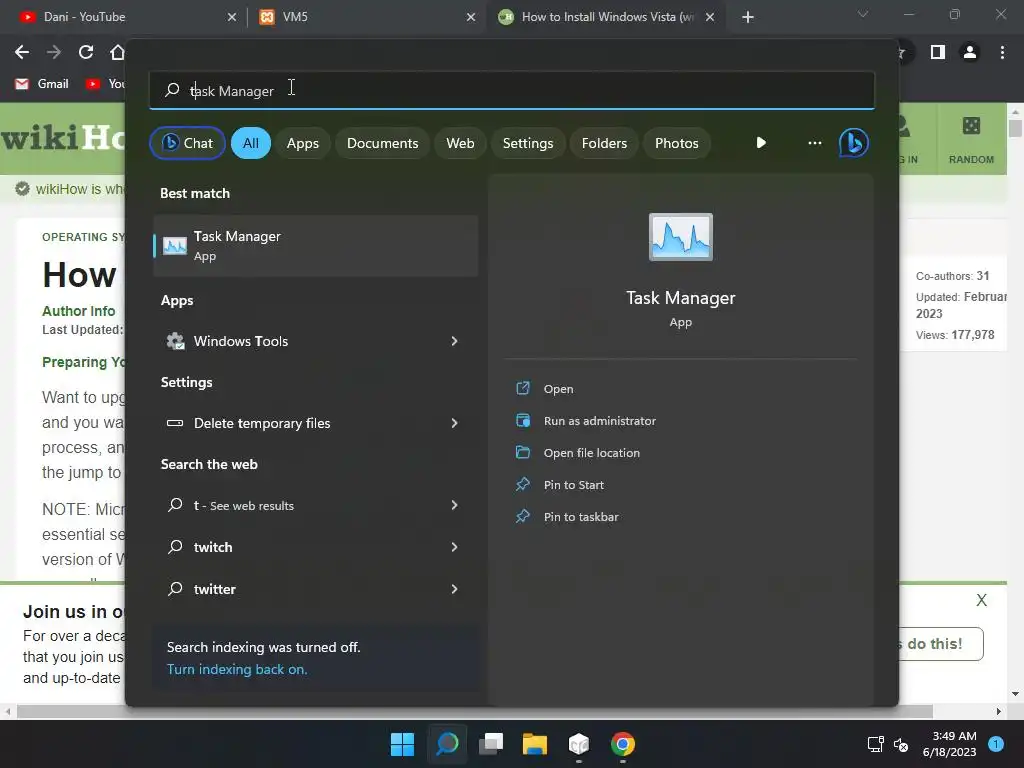Screen dimensions: 1024x768
Task: Click the network icon in system tray
Action: 875,744
